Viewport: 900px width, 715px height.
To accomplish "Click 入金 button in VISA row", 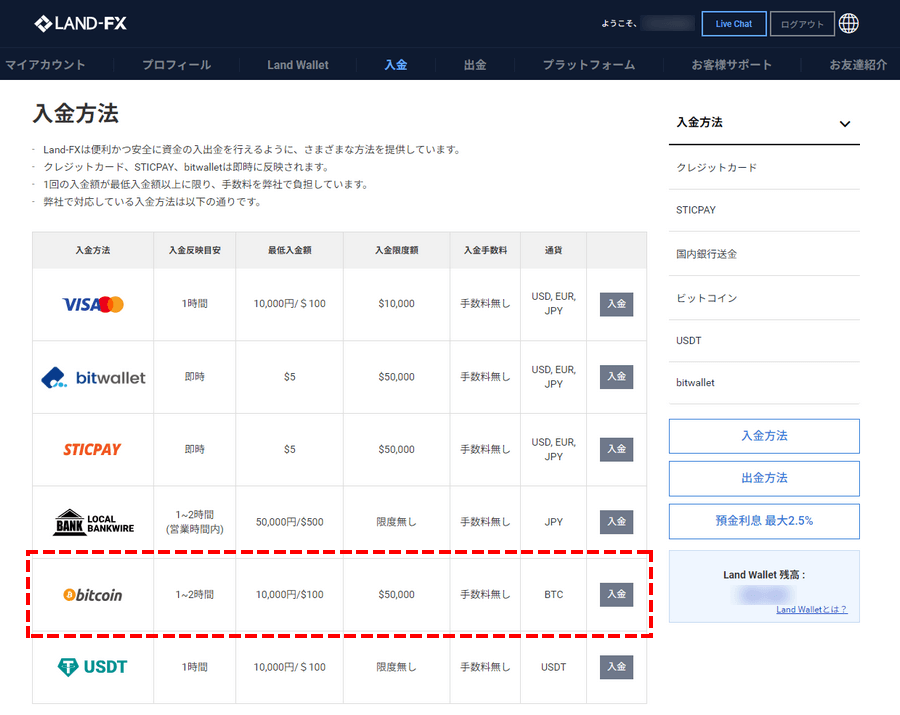I will point(616,304).
